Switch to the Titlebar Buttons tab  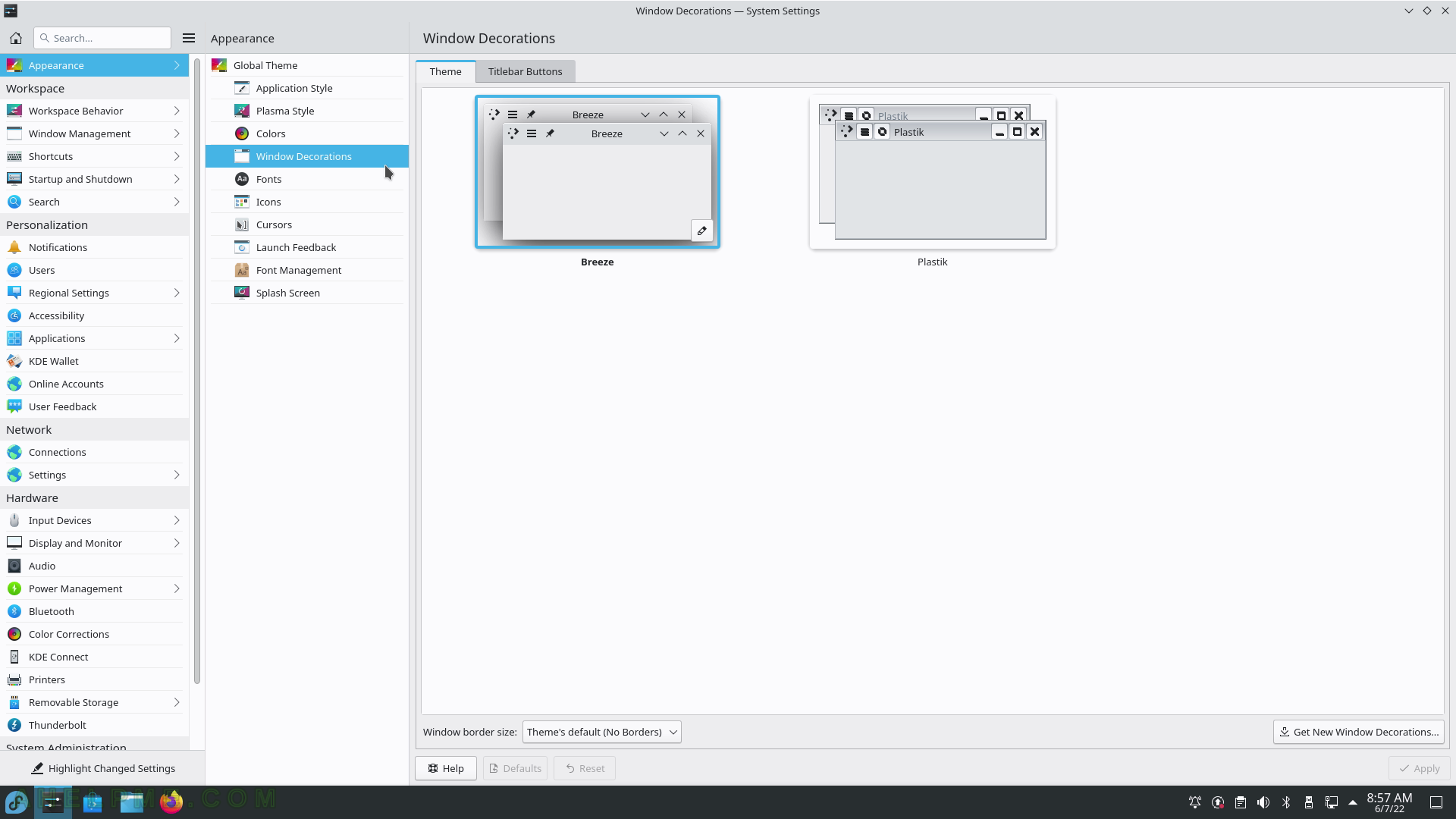[525, 71]
